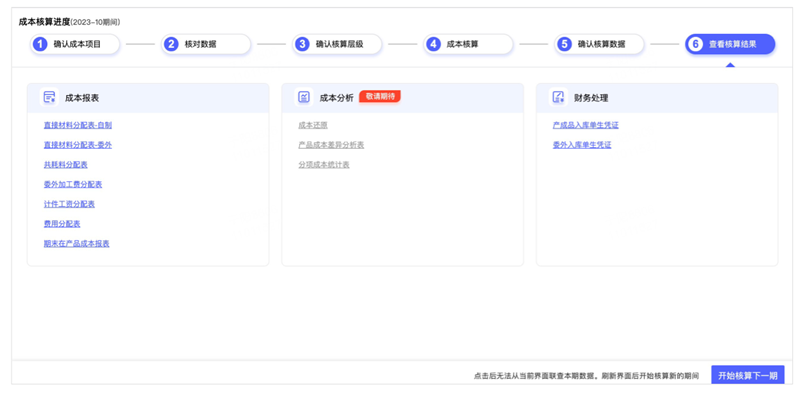Click the 分项成本统计表 link
The image size is (800, 394).
(x=324, y=164)
